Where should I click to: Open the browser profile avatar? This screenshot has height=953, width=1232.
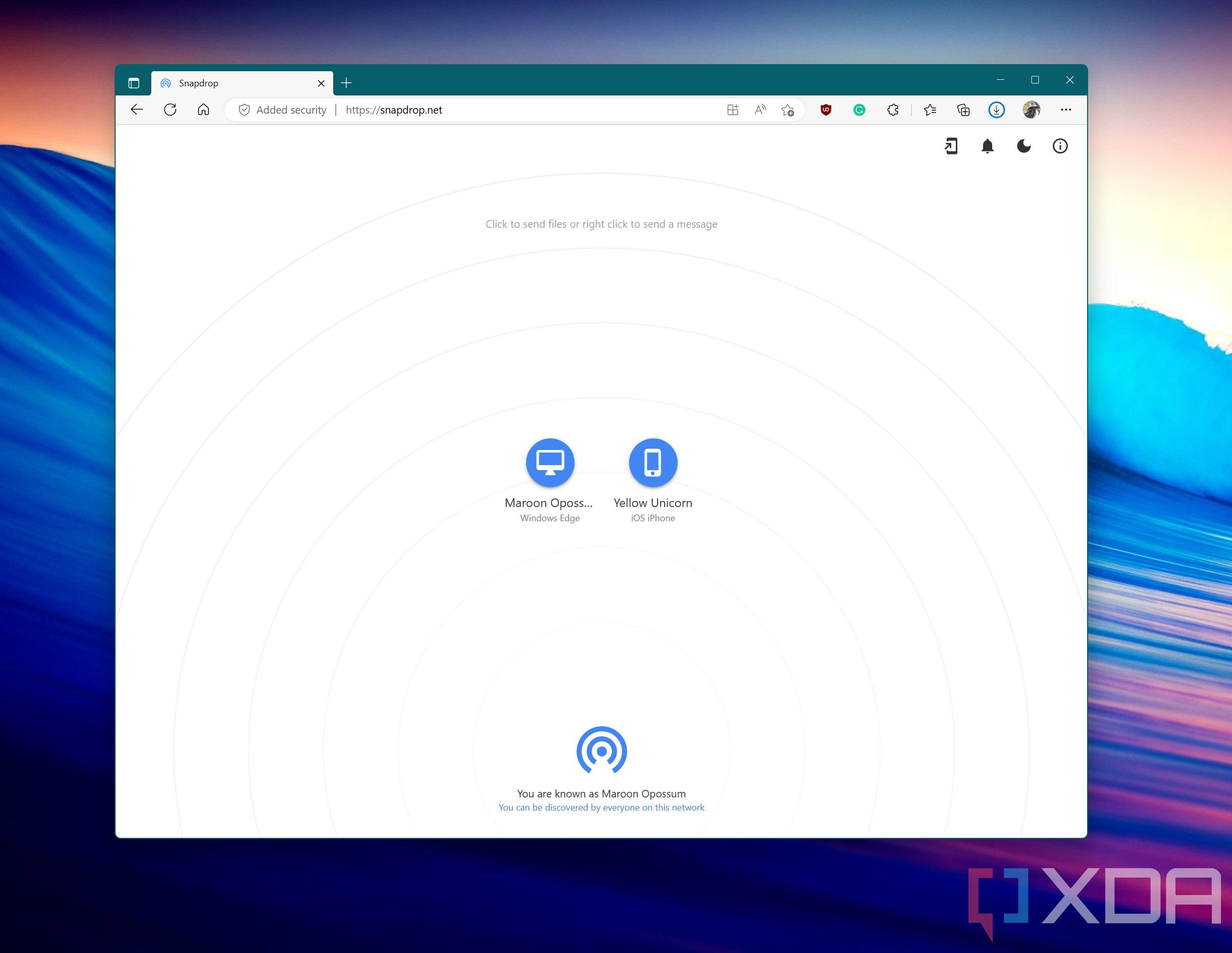pyautogui.click(x=1031, y=110)
